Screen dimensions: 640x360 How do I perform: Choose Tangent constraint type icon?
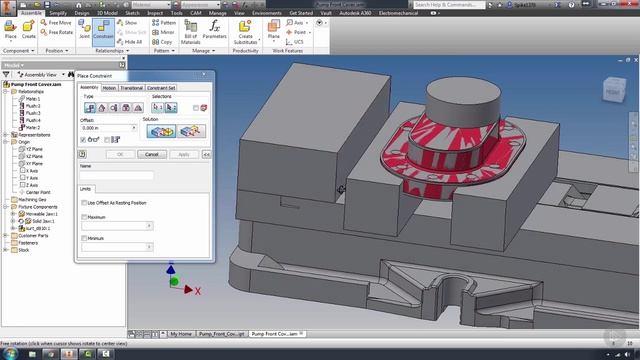click(114, 108)
